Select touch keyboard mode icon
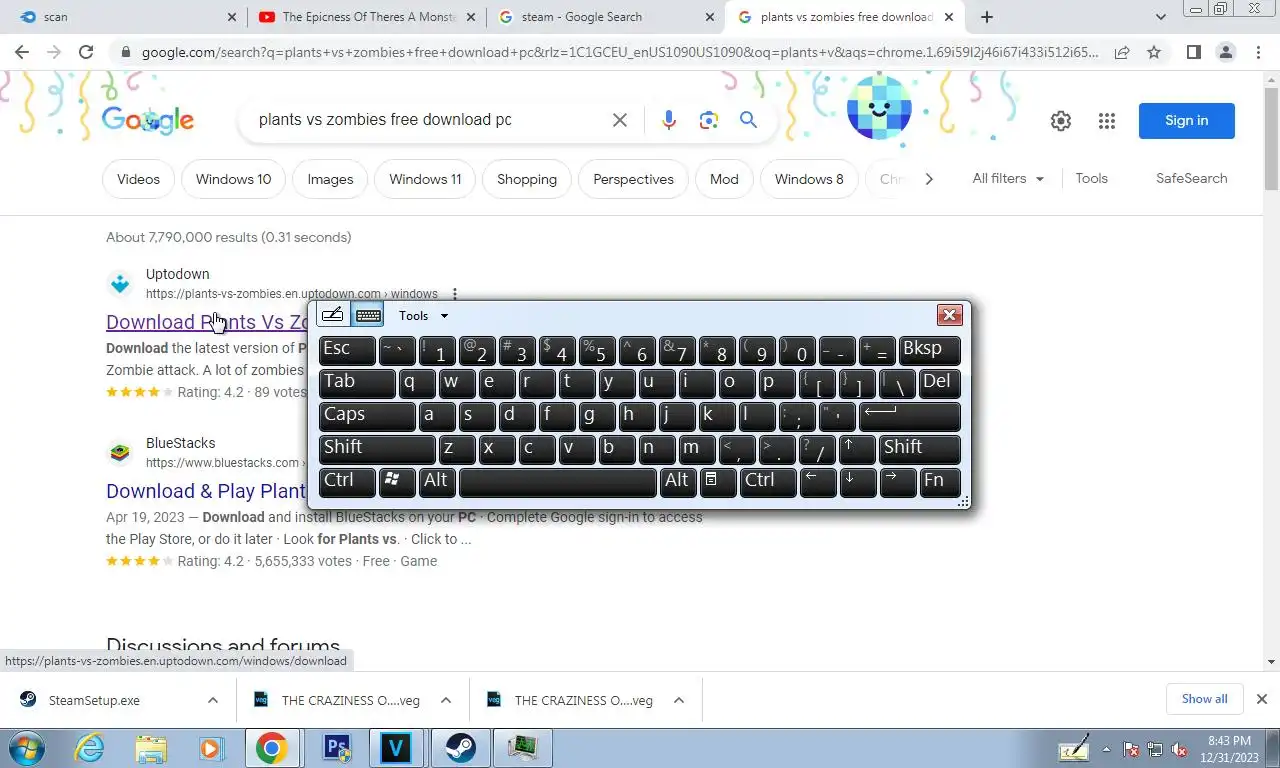 368,315
